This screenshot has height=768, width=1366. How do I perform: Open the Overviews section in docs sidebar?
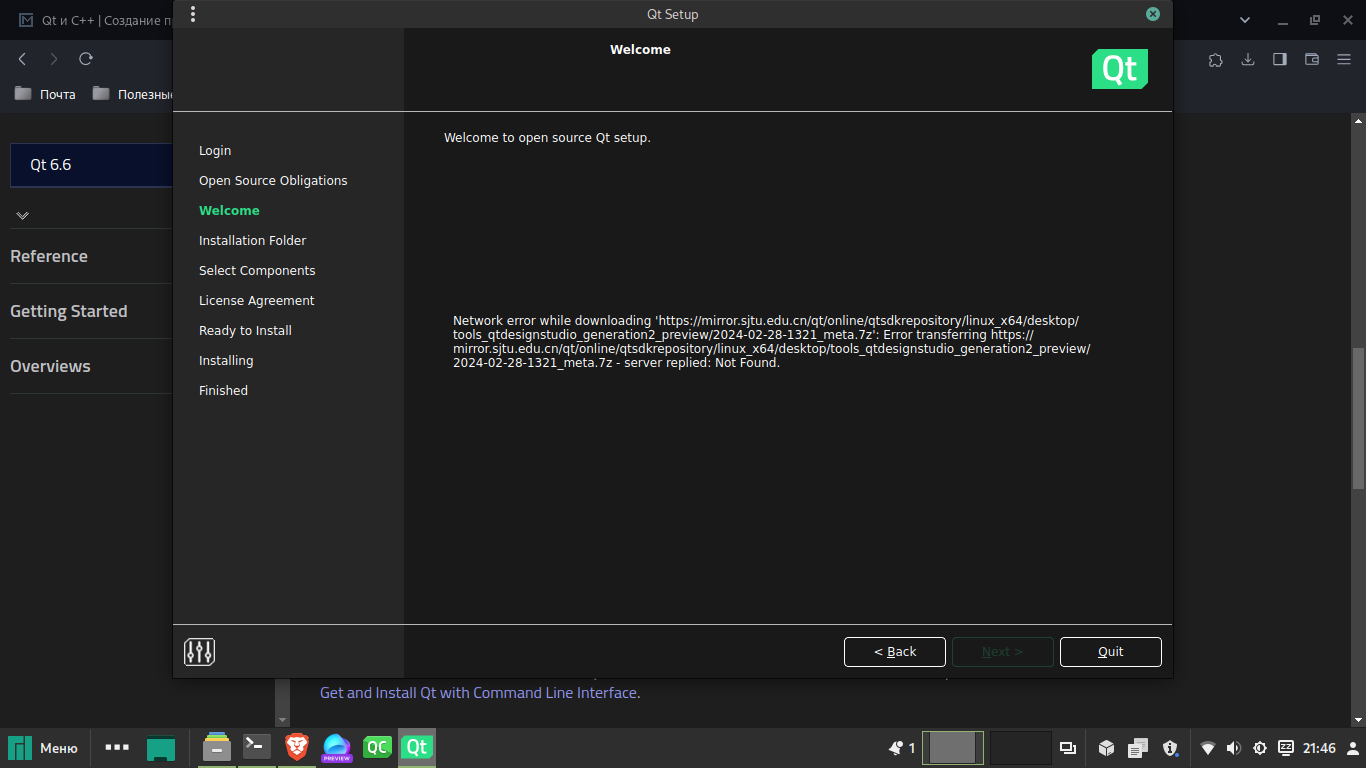(50, 367)
